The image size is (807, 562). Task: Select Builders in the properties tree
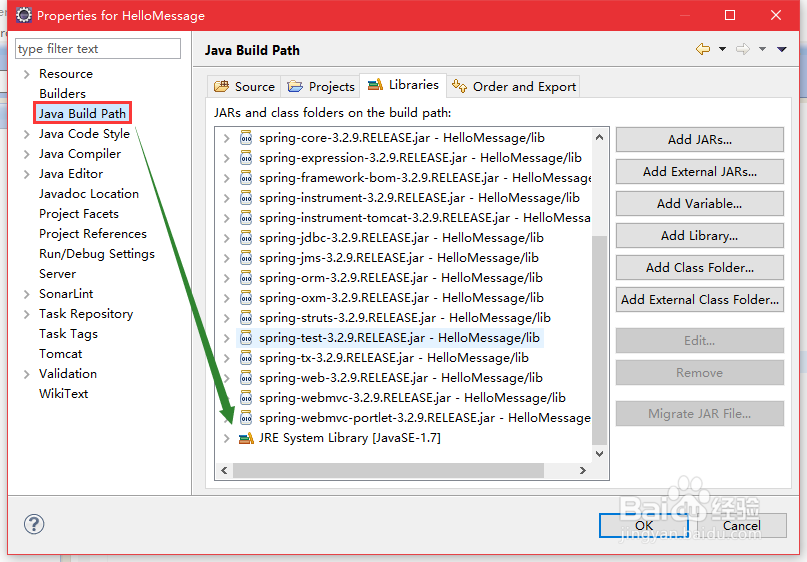62,94
